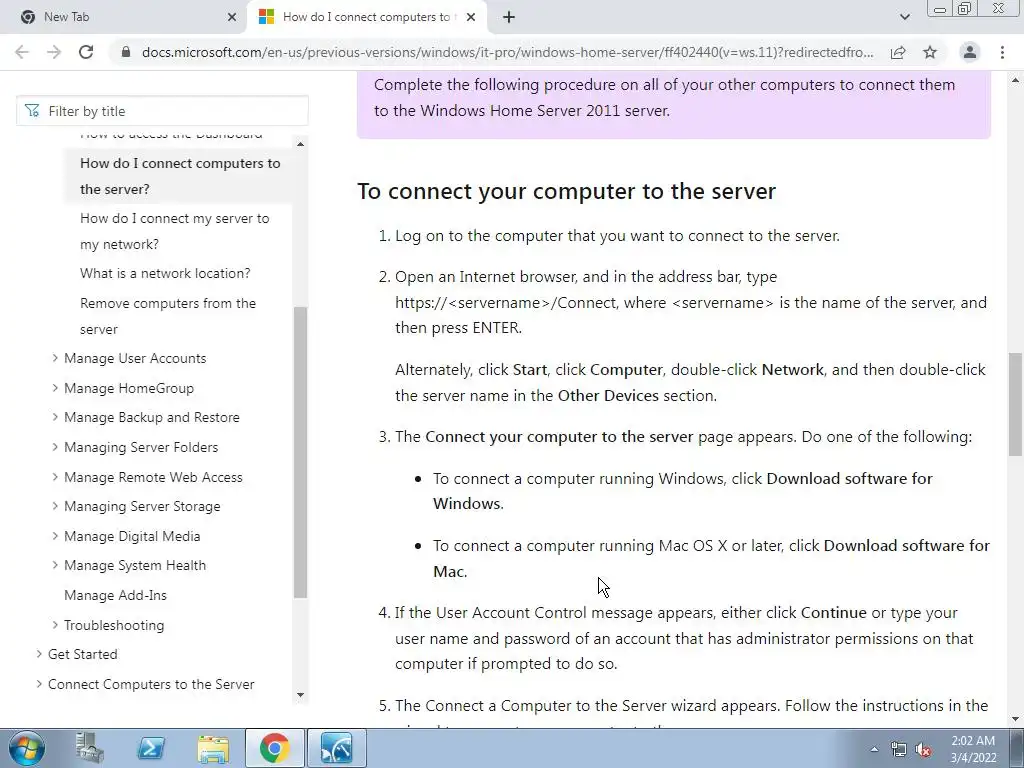Open Remove computers from the server
Viewport: 1024px width, 768px height.
[168, 316]
